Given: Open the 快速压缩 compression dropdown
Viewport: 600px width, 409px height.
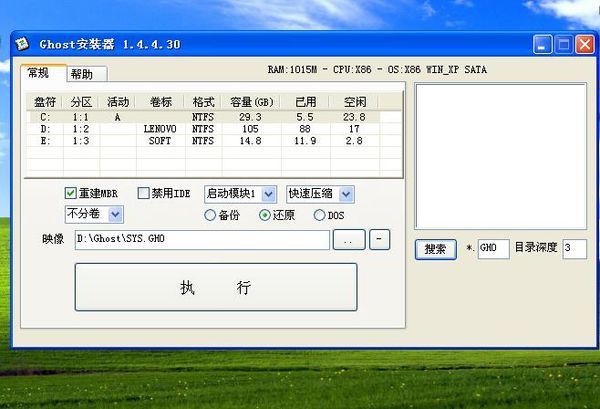Looking at the screenshot, I should (320, 194).
